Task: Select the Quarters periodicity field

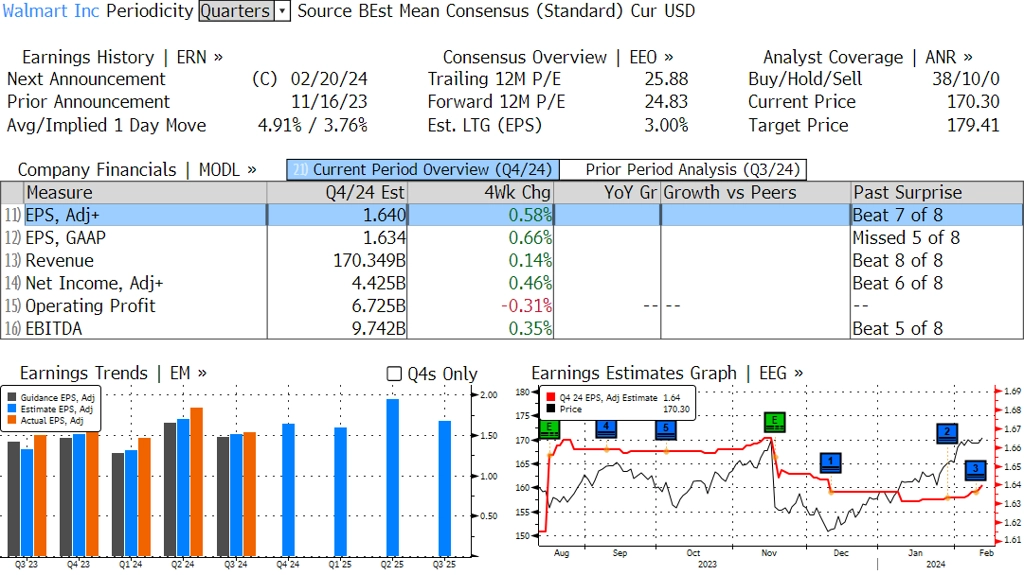Action: coord(236,11)
